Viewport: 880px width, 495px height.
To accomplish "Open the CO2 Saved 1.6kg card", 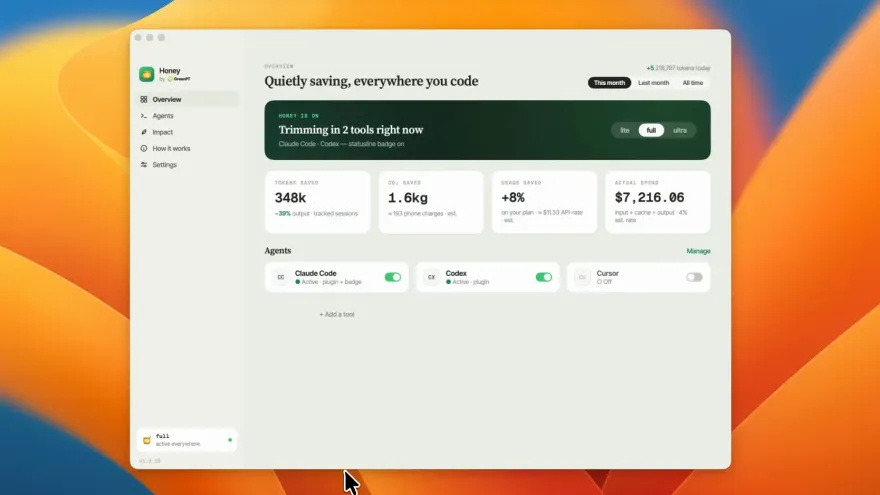I will (431, 202).
